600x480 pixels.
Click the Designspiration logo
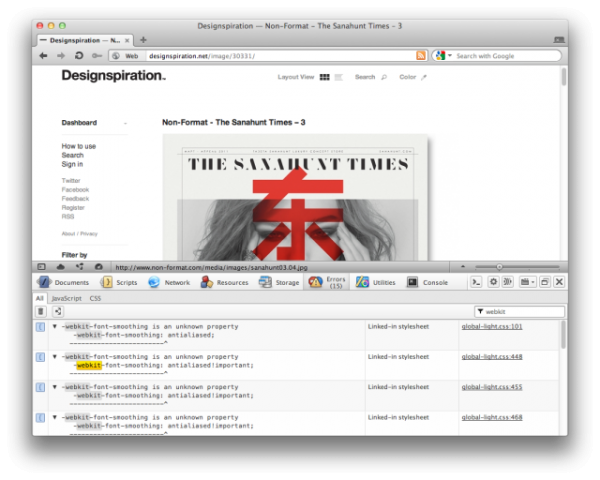114,75
